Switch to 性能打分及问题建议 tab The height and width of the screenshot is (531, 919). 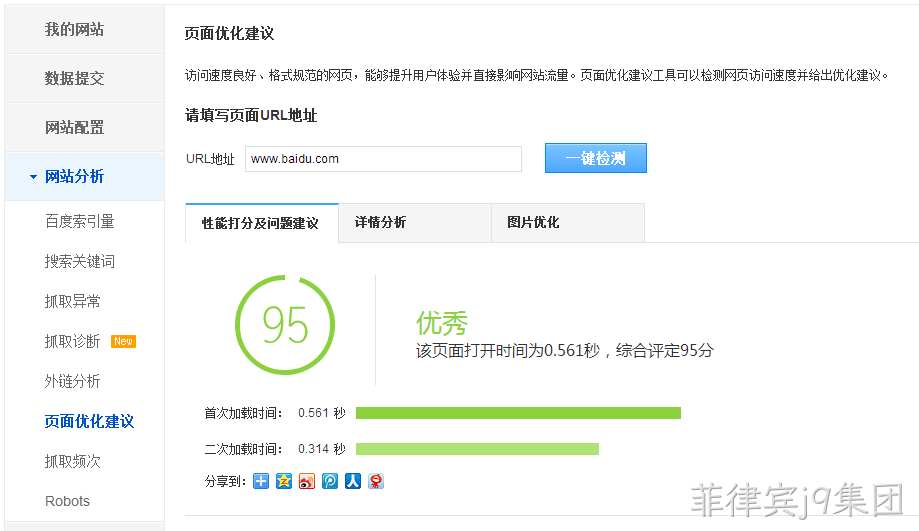click(261, 223)
